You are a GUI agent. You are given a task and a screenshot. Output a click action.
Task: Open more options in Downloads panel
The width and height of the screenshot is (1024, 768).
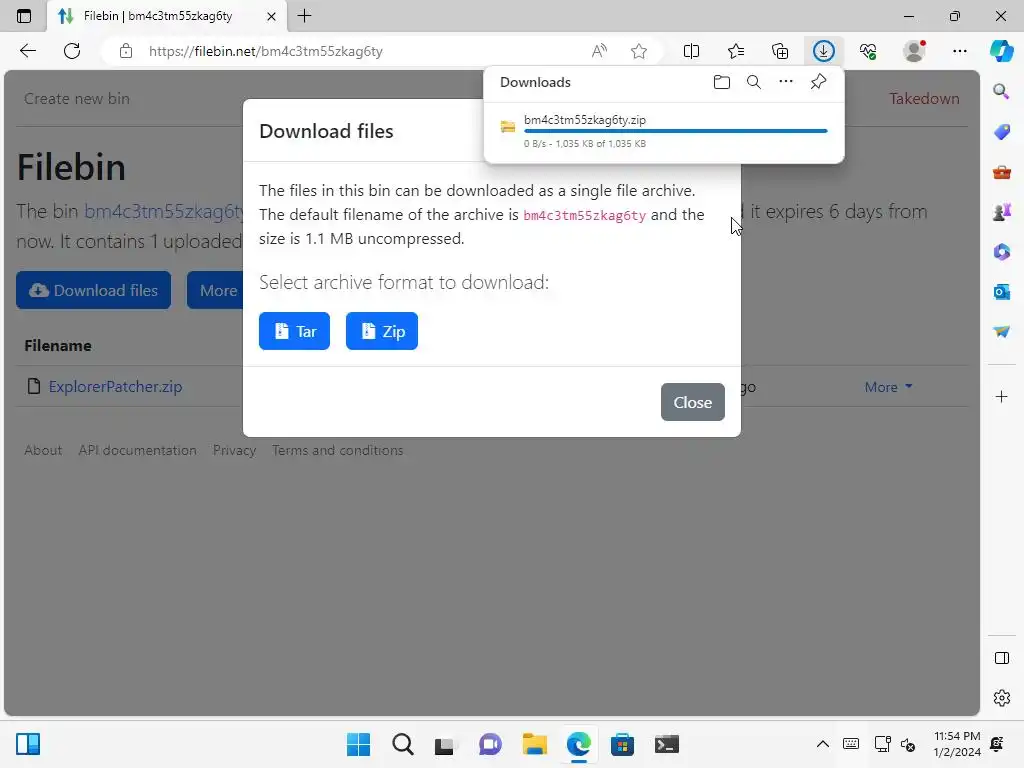786,82
